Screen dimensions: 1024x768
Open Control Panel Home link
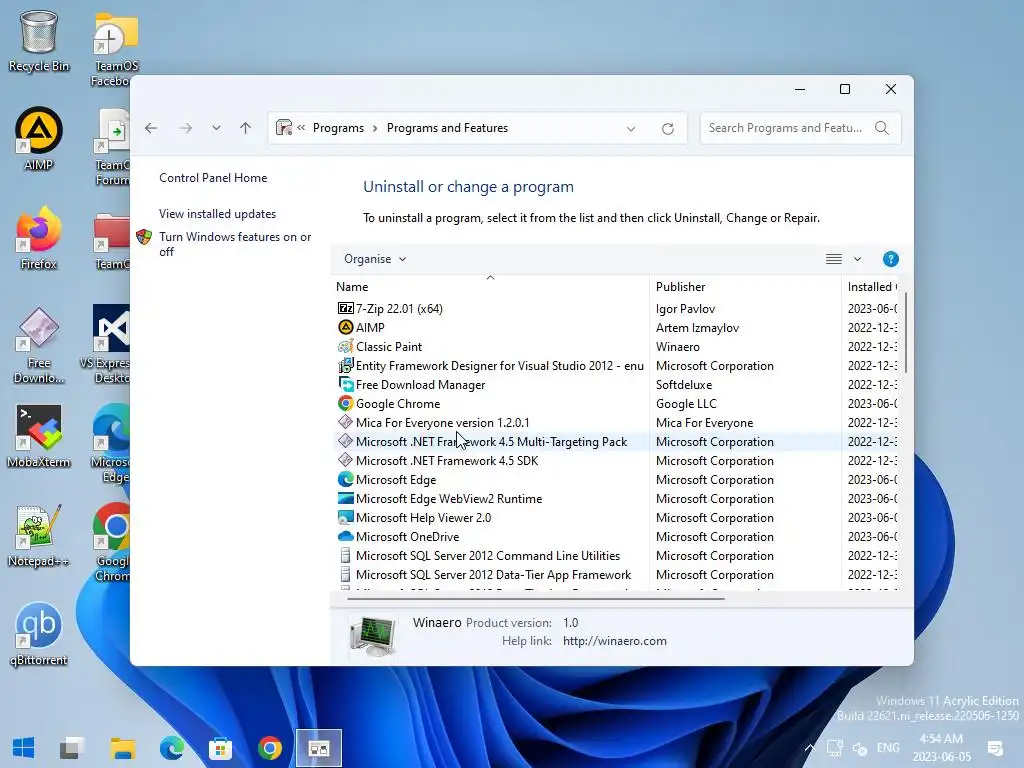point(213,178)
